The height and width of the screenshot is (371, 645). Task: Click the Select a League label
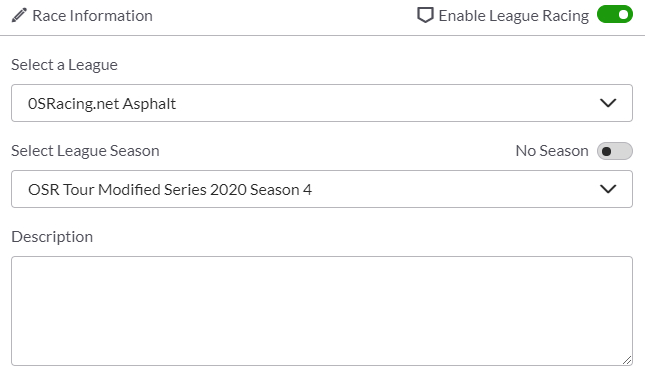64,65
